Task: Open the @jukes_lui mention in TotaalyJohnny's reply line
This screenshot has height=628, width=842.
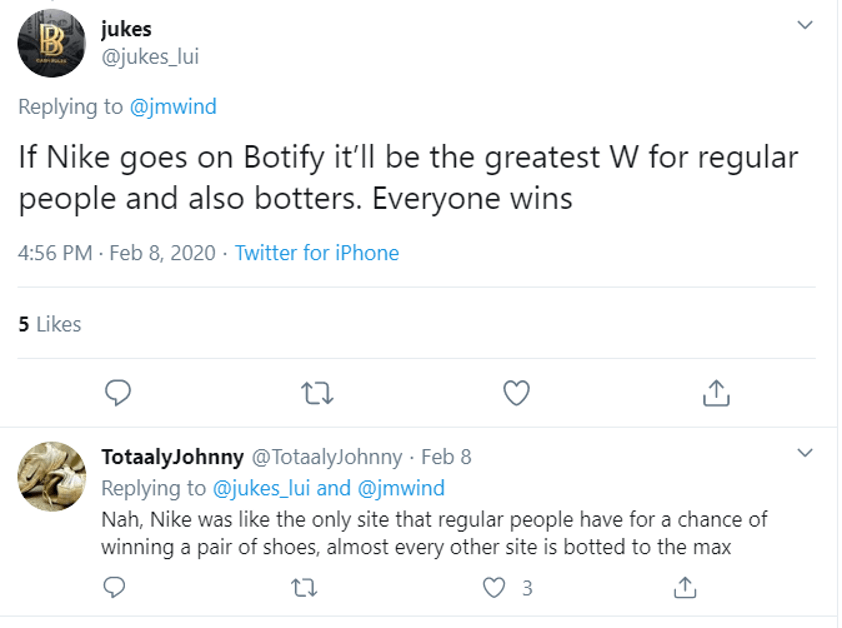Action: 262,488
